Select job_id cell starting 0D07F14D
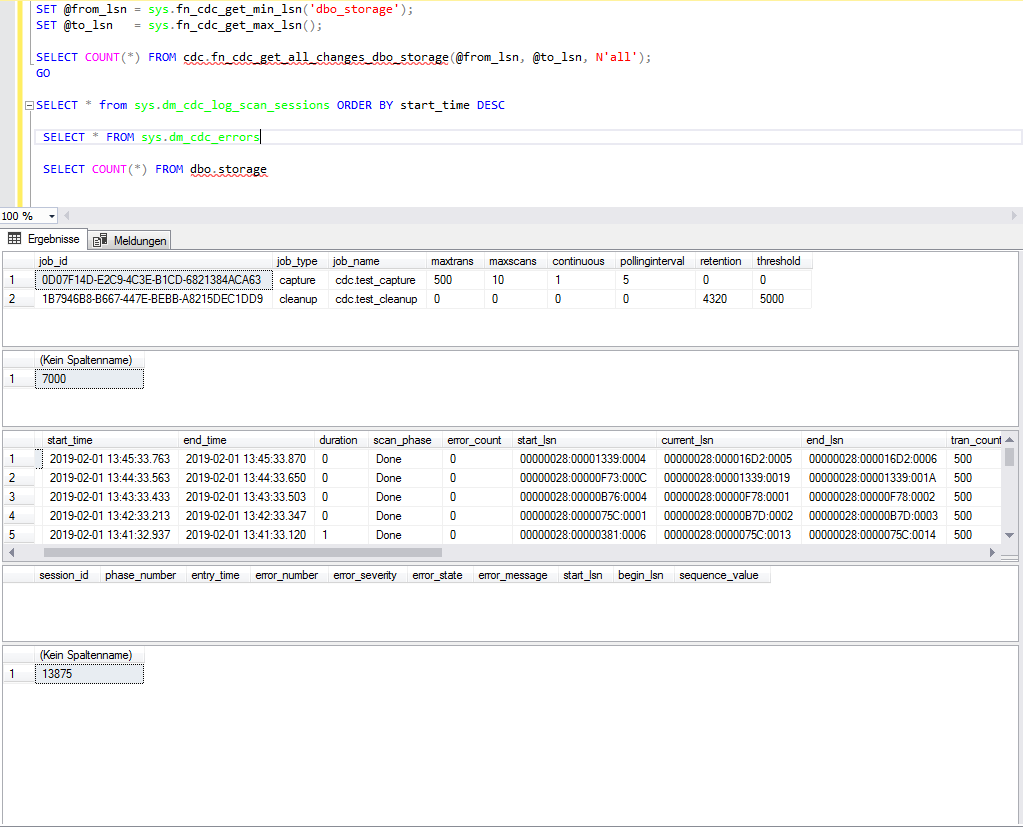The image size is (1023, 827). pyautogui.click(x=153, y=280)
